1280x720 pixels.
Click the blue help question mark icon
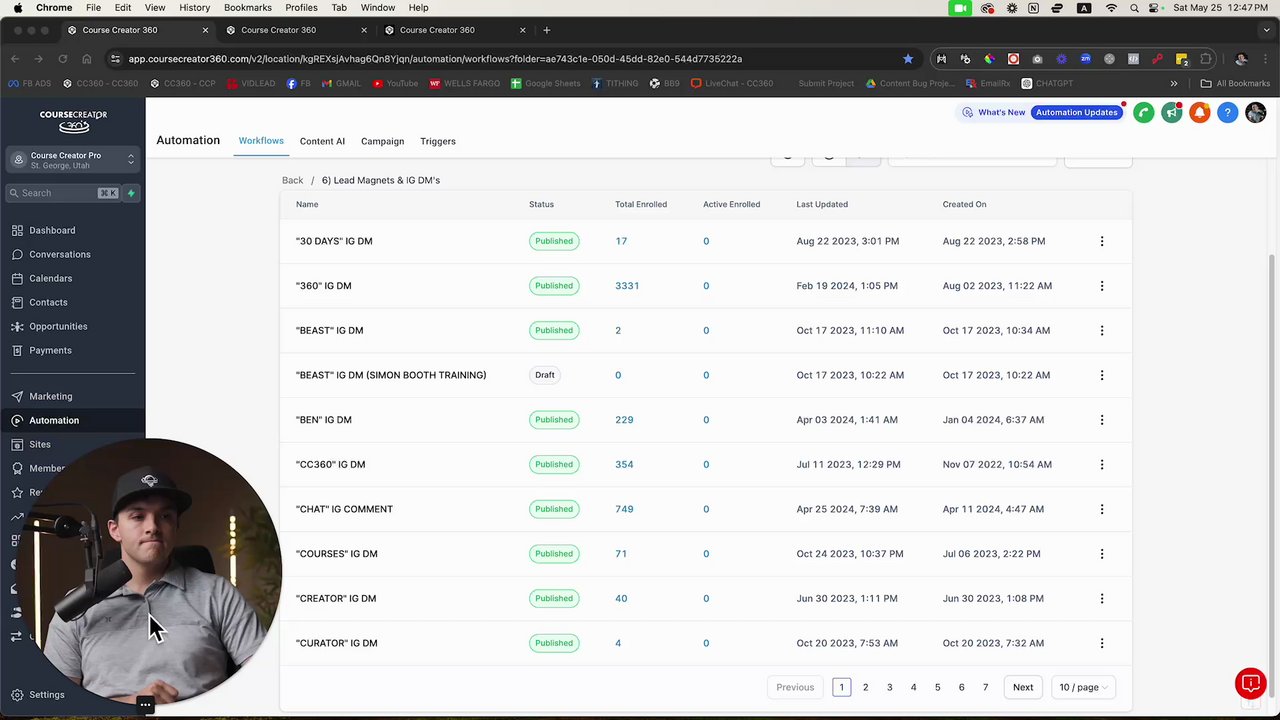pyautogui.click(x=1227, y=113)
